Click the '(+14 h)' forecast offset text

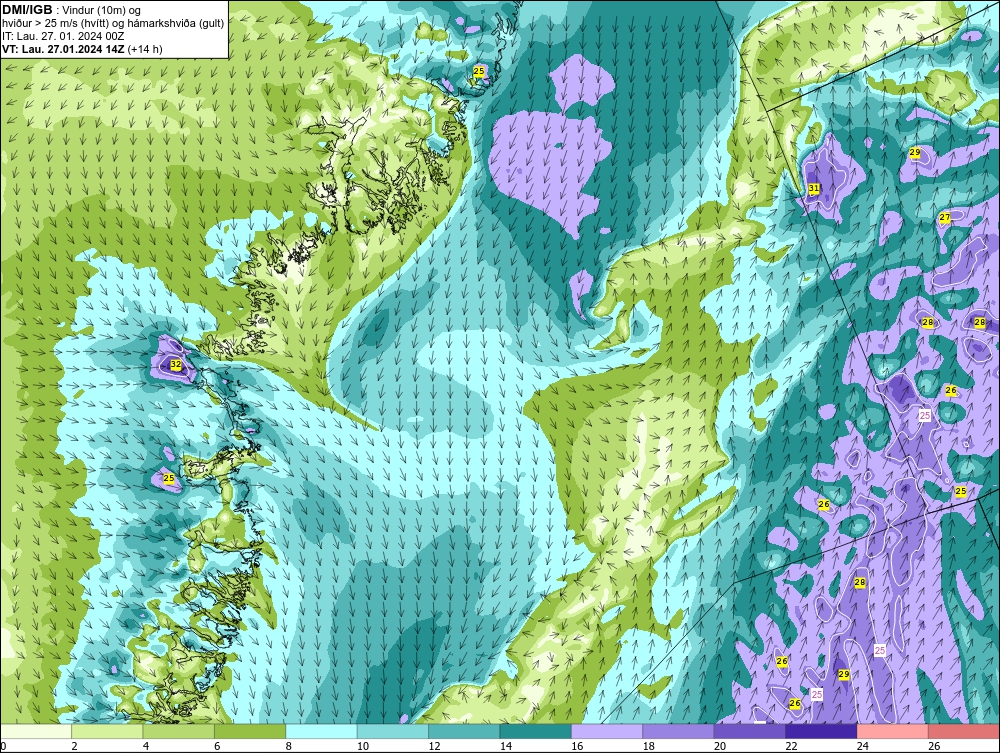(145, 49)
